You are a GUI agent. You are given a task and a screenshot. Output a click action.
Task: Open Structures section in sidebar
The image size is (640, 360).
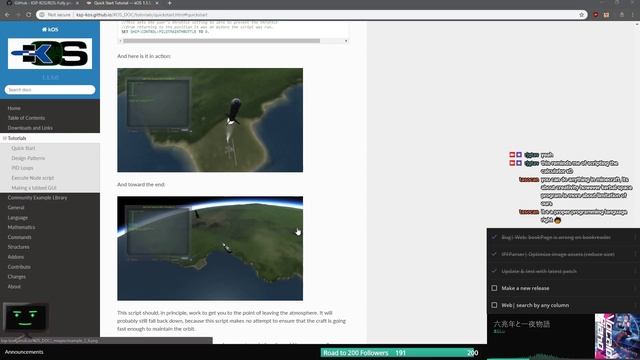tap(18, 247)
